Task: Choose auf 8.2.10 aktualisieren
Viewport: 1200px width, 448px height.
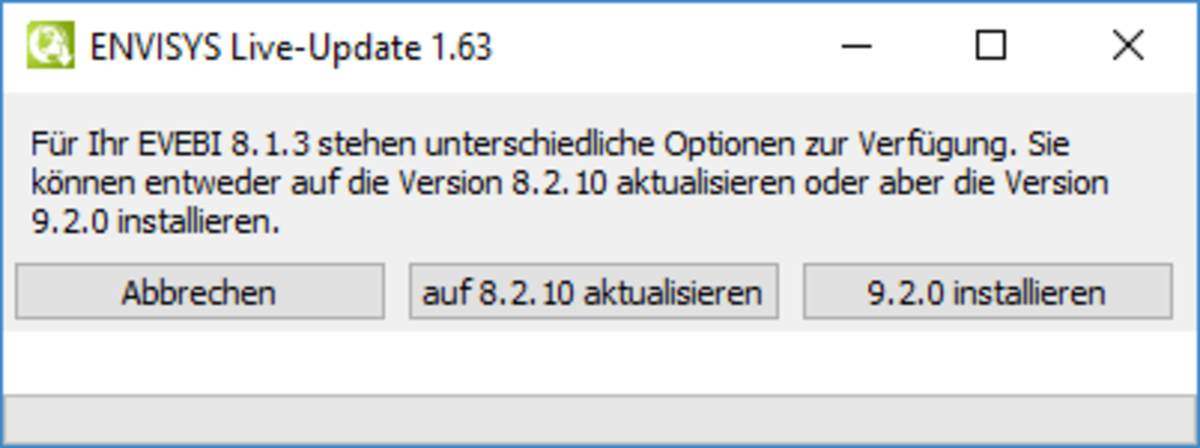Action: click(x=593, y=292)
